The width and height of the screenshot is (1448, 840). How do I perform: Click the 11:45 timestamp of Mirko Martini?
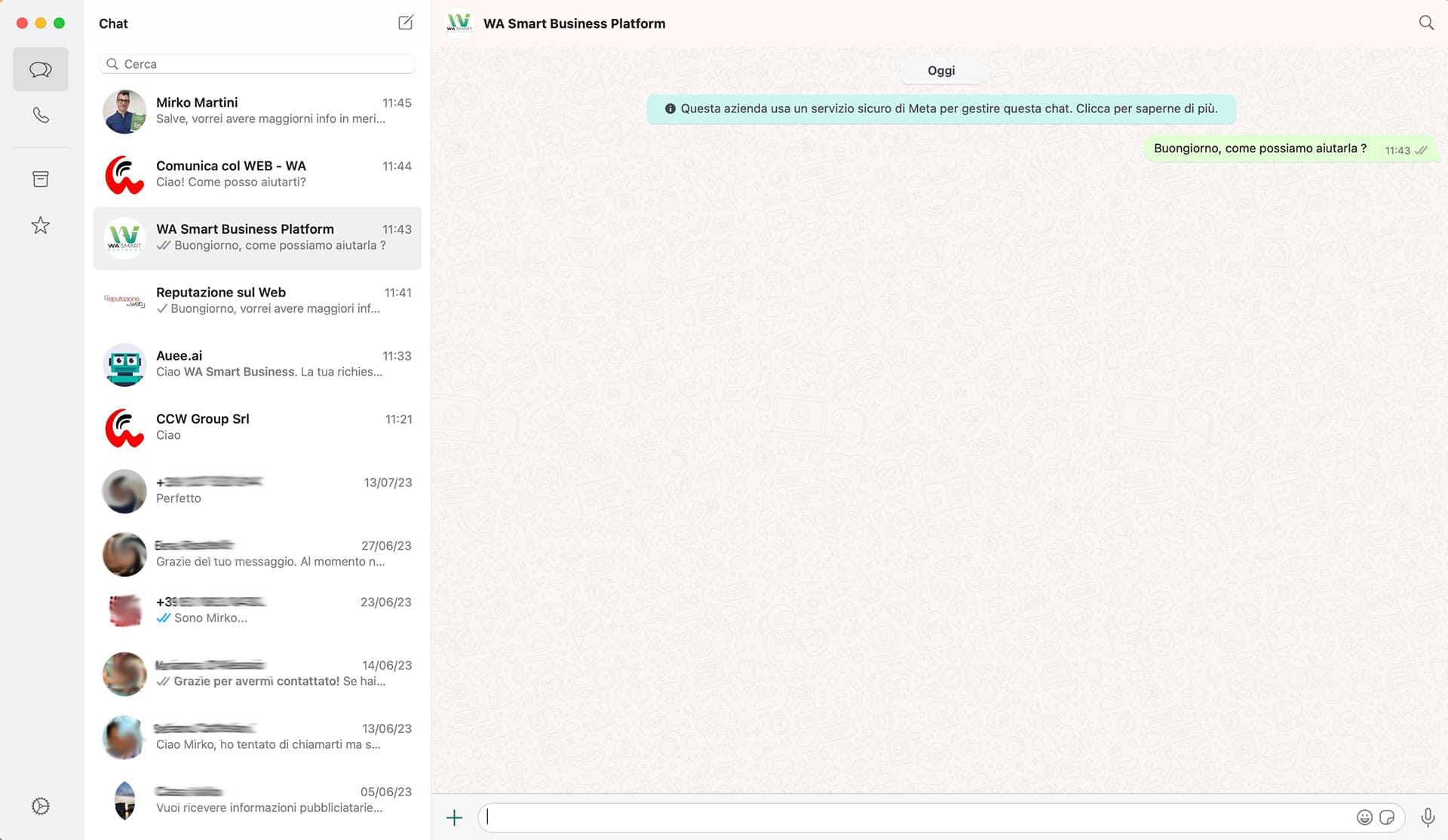tap(397, 103)
